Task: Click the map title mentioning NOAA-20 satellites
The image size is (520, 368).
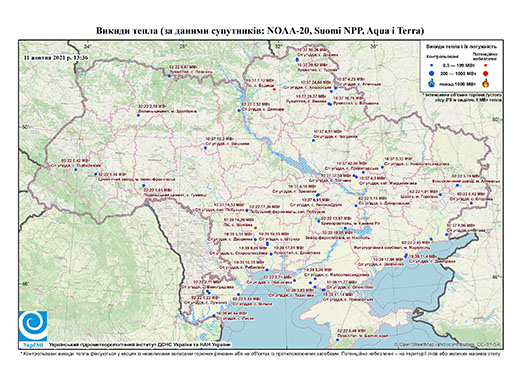Action: [260, 31]
